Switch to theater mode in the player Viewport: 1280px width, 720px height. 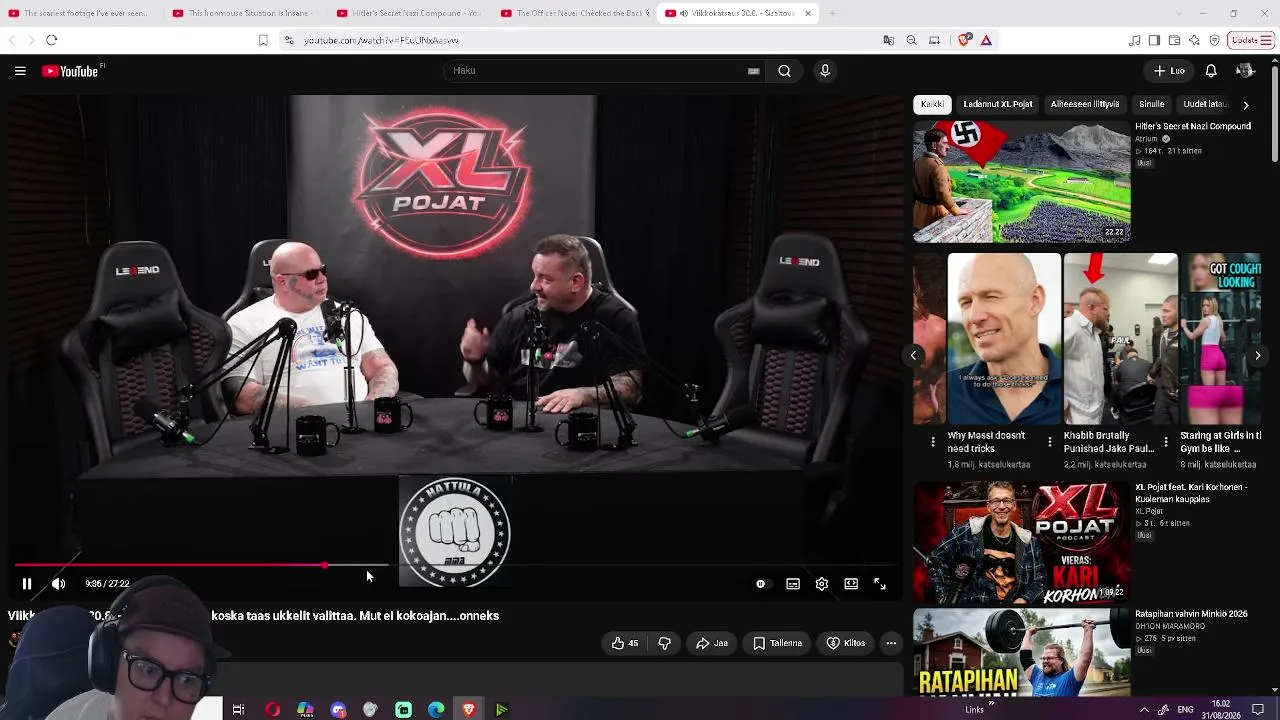coord(851,584)
